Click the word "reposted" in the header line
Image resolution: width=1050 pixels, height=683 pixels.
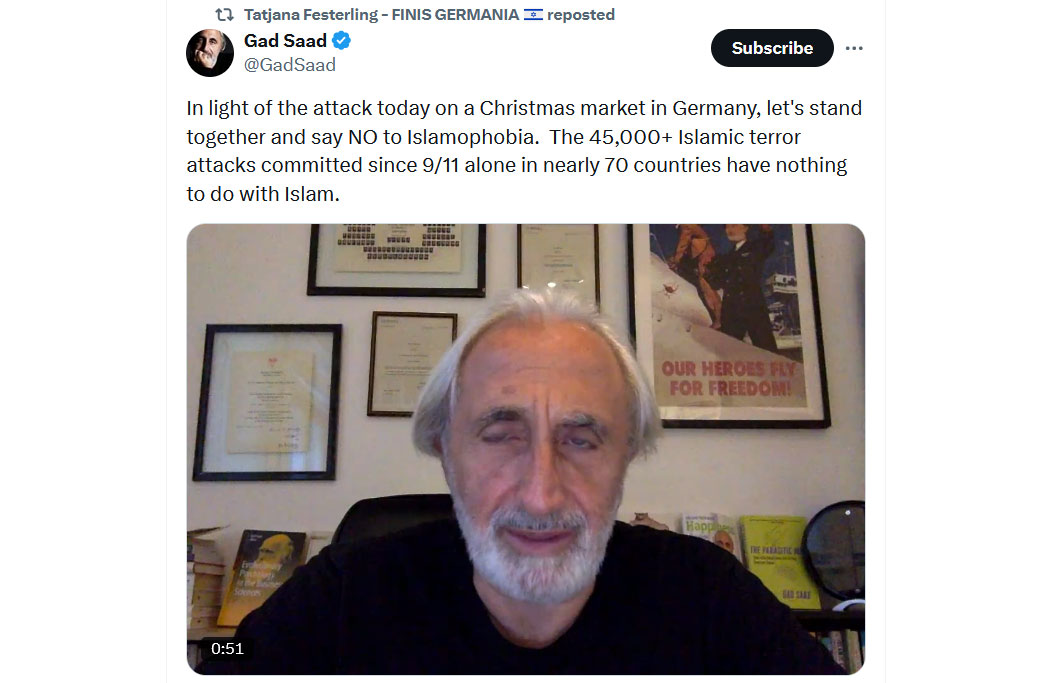click(581, 15)
